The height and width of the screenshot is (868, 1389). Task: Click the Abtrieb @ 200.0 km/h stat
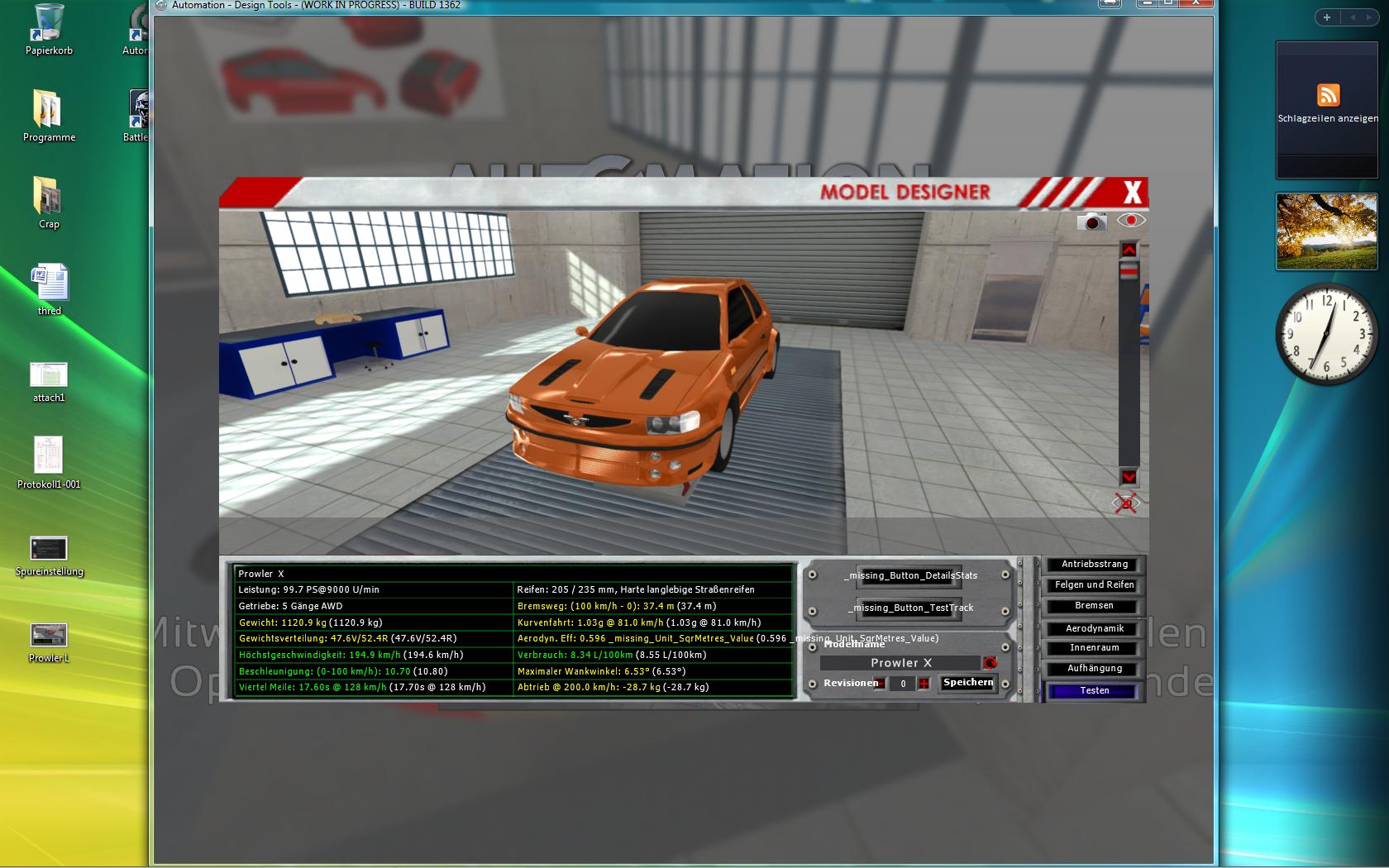(613, 687)
